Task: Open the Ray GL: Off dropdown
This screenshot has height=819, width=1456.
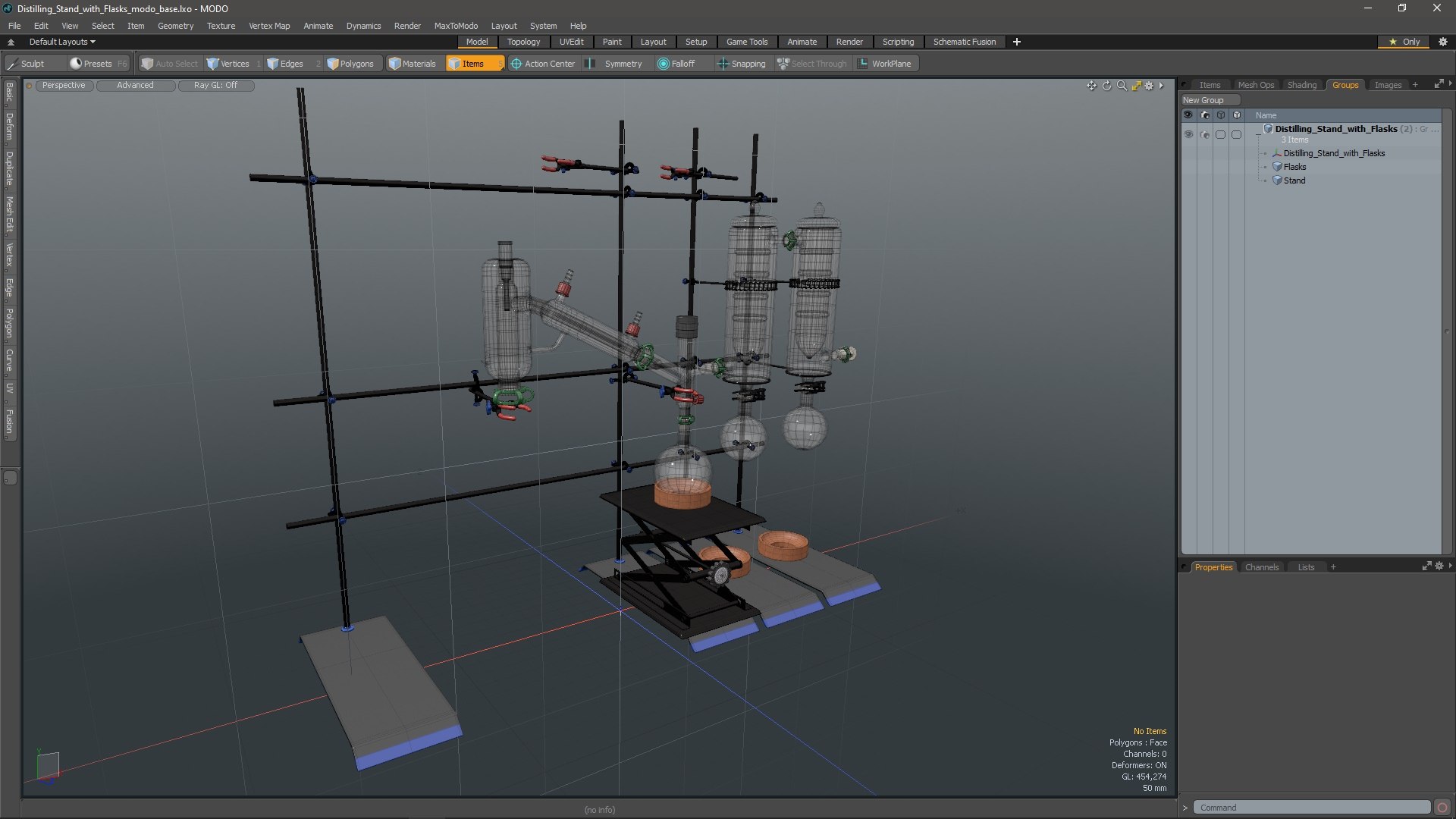Action: point(215,86)
